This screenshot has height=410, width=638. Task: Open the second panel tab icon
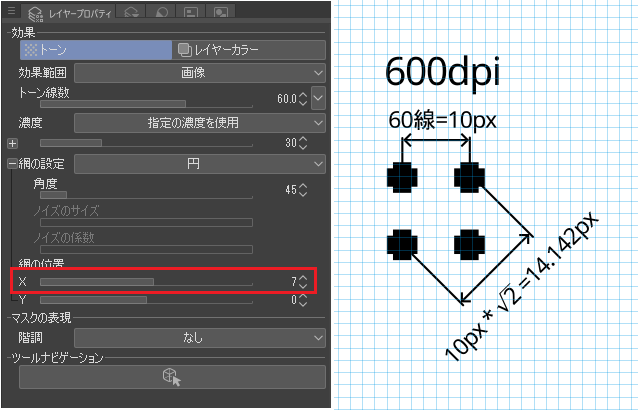(132, 13)
